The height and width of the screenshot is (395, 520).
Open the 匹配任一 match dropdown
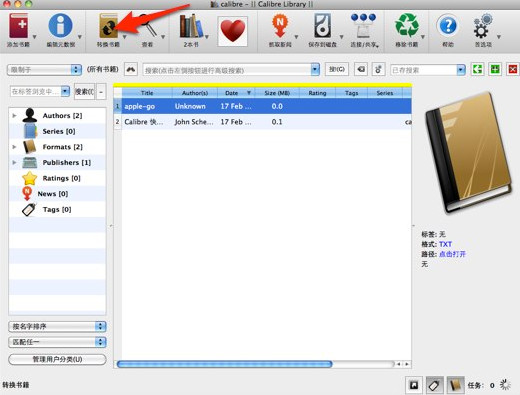57,342
